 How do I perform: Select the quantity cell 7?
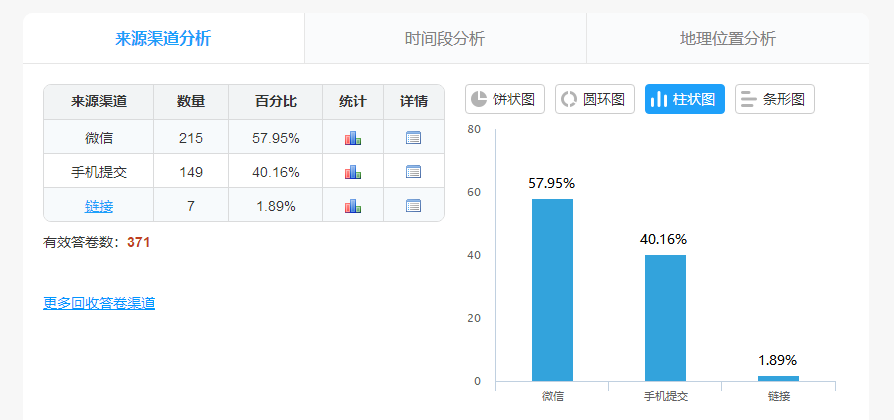(191, 205)
